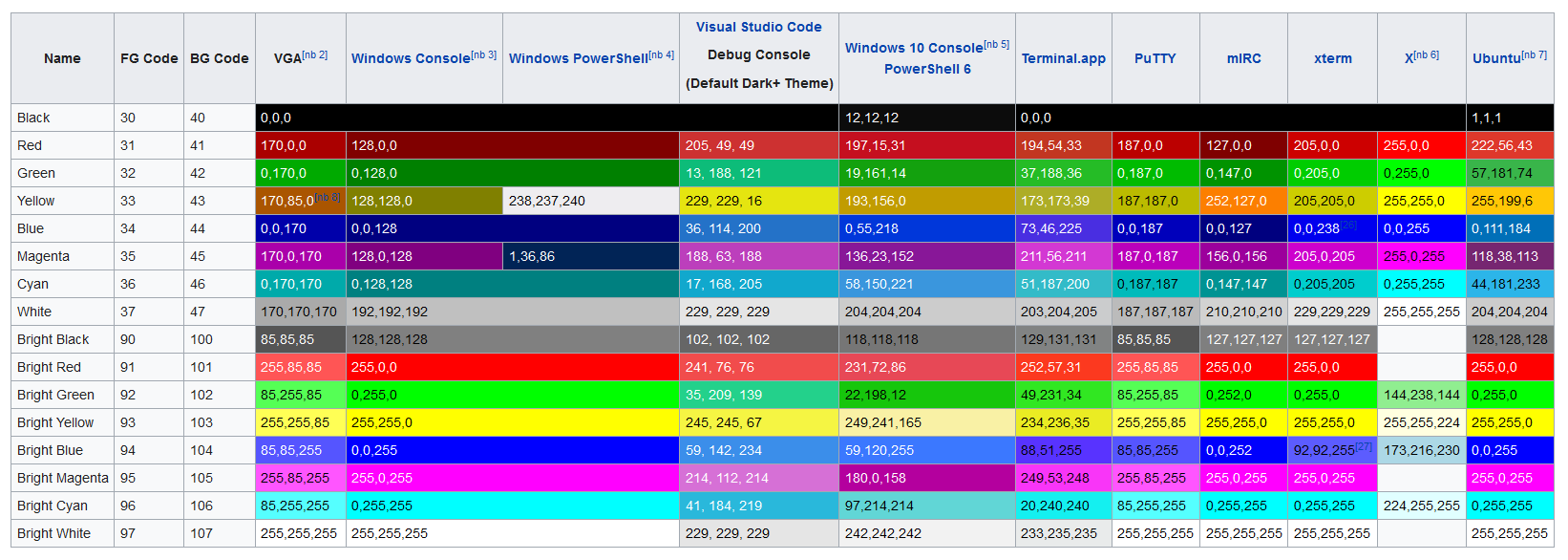Open the Windows Console header link

[x=411, y=58]
